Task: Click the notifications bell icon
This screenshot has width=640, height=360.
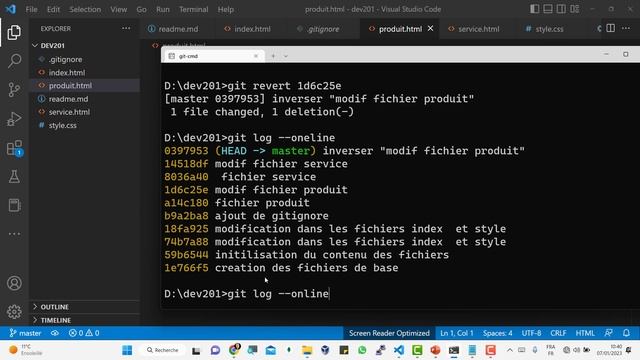Action: [626, 333]
